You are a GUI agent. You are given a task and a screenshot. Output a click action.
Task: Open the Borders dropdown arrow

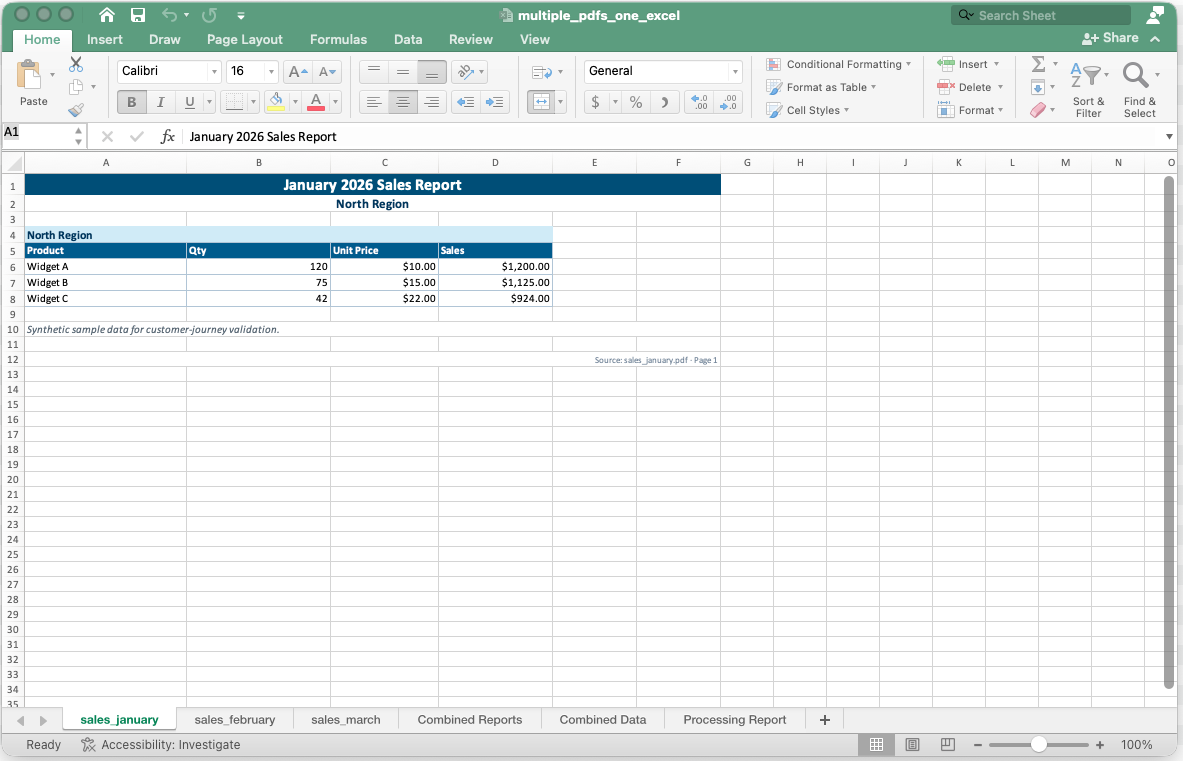click(x=254, y=102)
